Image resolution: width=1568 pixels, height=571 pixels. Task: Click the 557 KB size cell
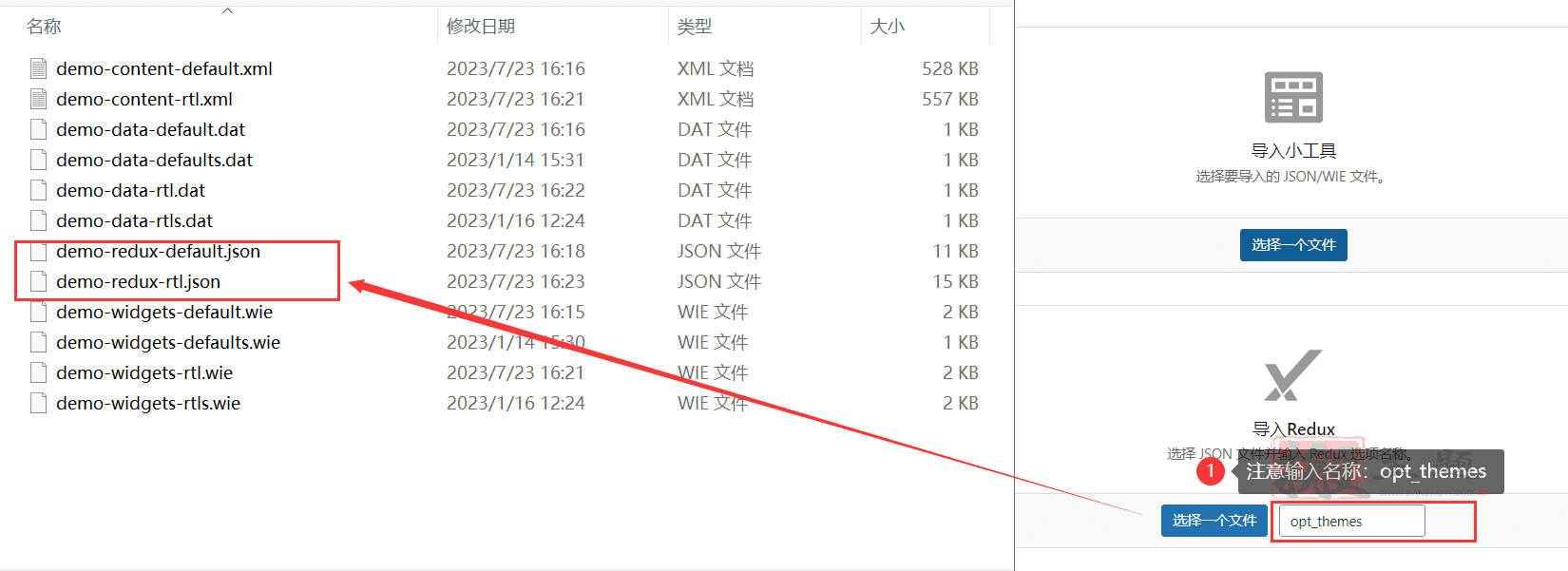pos(950,99)
